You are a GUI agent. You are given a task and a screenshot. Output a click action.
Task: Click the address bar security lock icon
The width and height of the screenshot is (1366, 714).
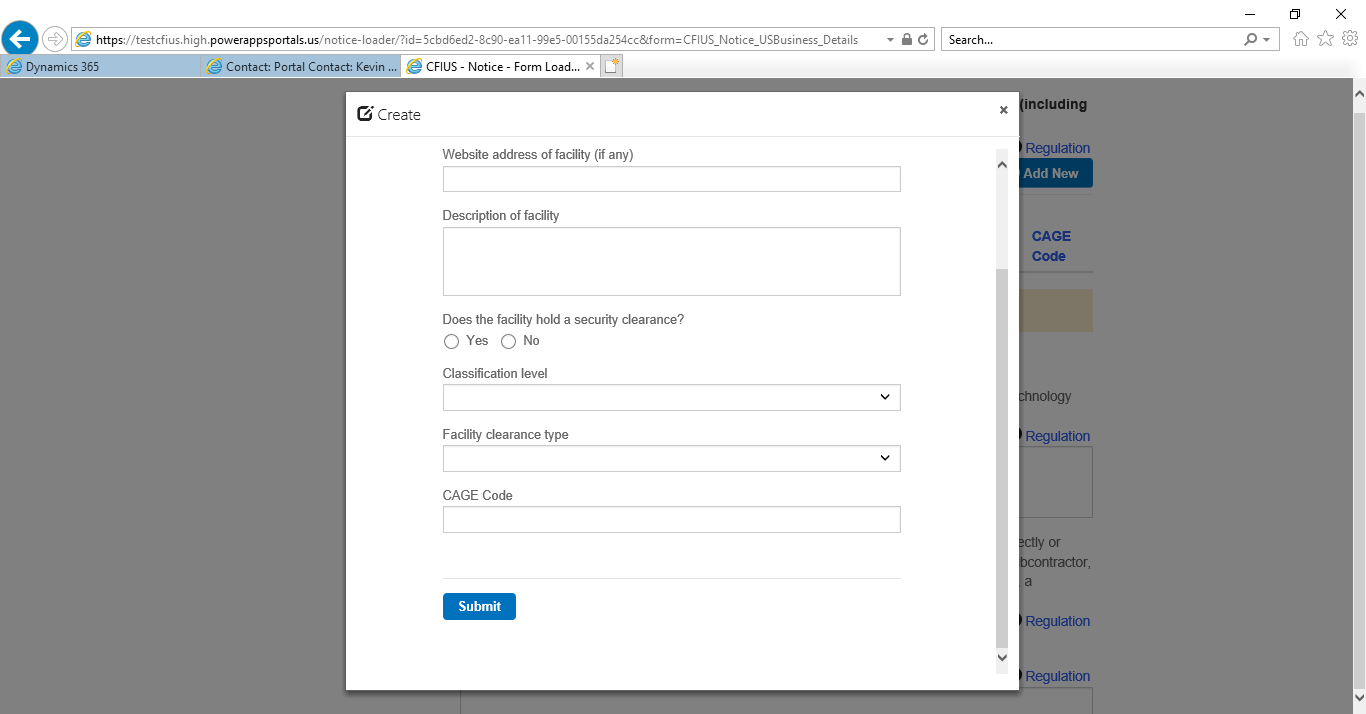907,40
